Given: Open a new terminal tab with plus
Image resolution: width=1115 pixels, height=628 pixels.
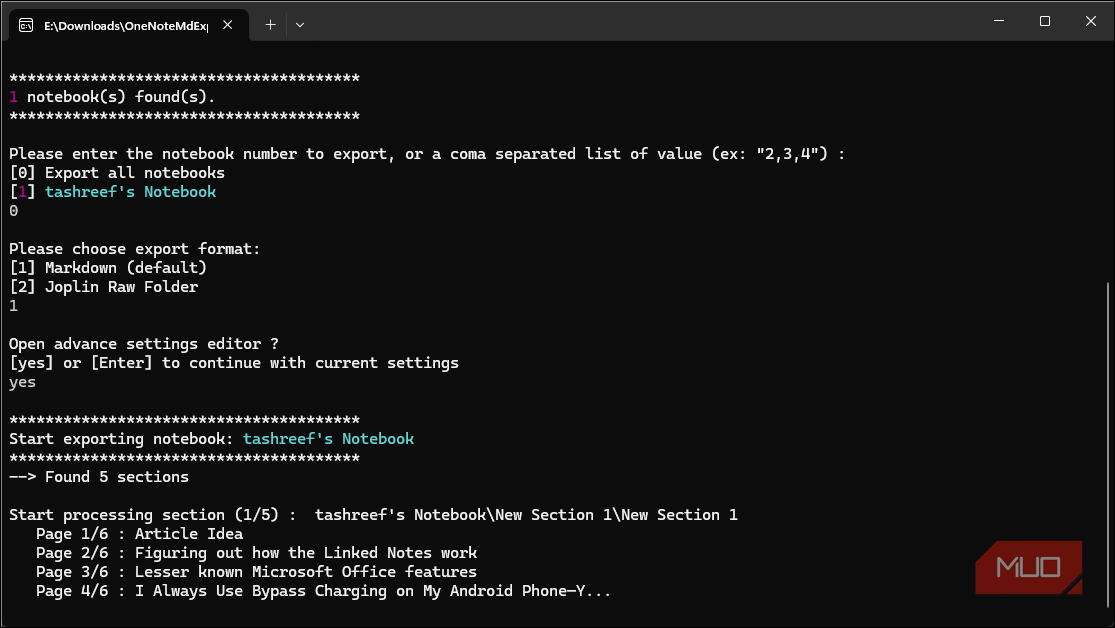Looking at the screenshot, I should click(270, 24).
